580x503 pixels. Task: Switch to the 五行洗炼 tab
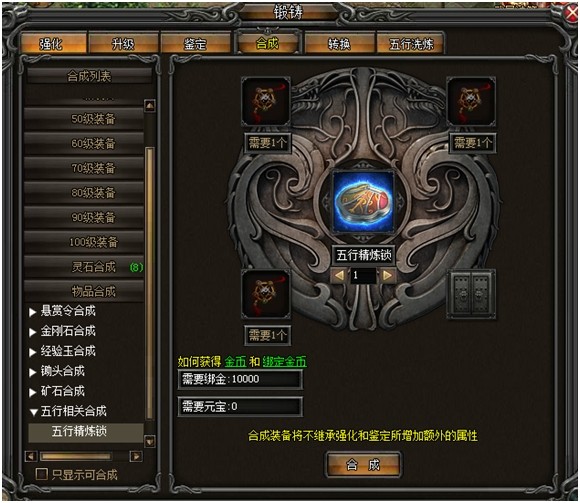click(411, 44)
